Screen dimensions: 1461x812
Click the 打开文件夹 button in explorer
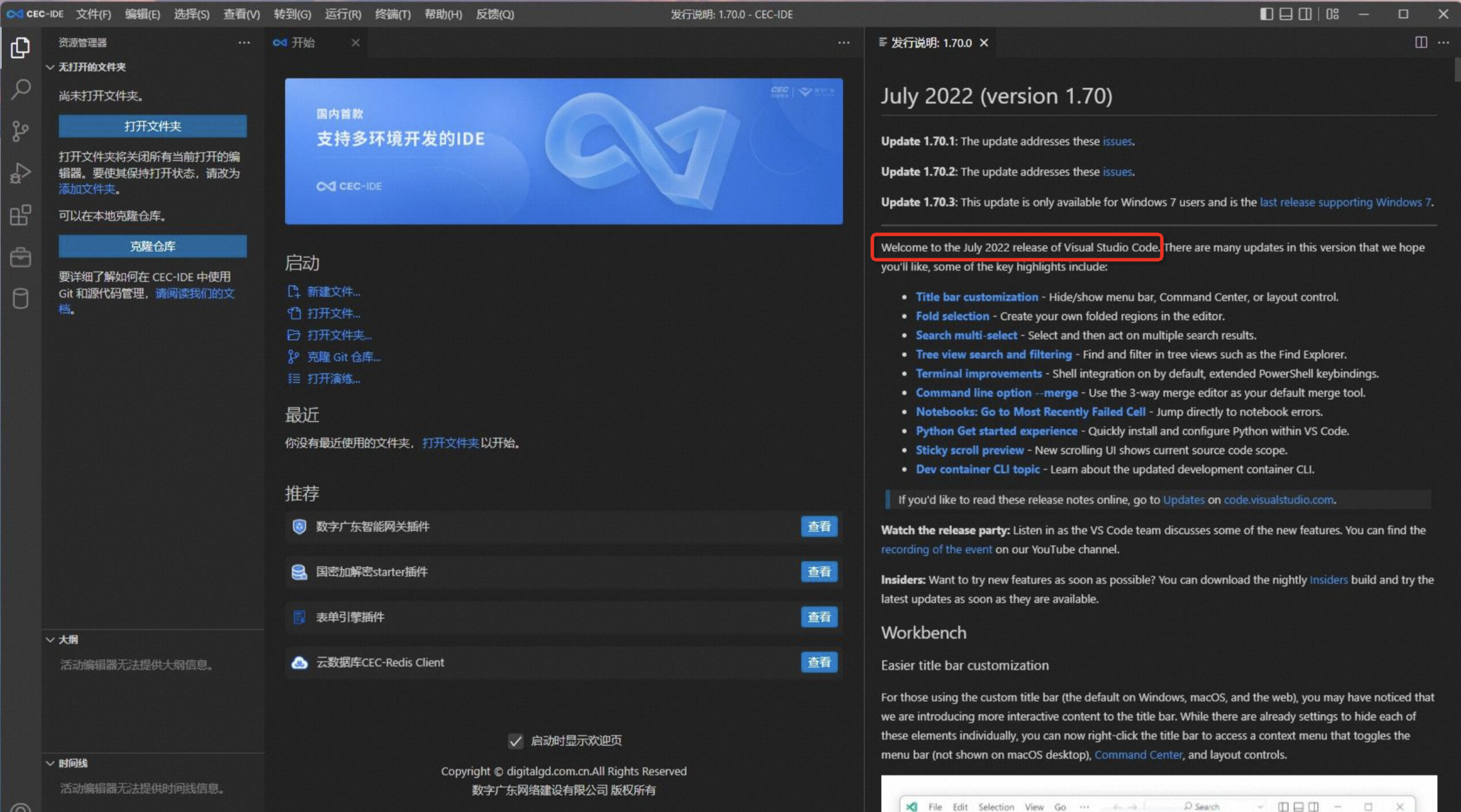click(152, 126)
